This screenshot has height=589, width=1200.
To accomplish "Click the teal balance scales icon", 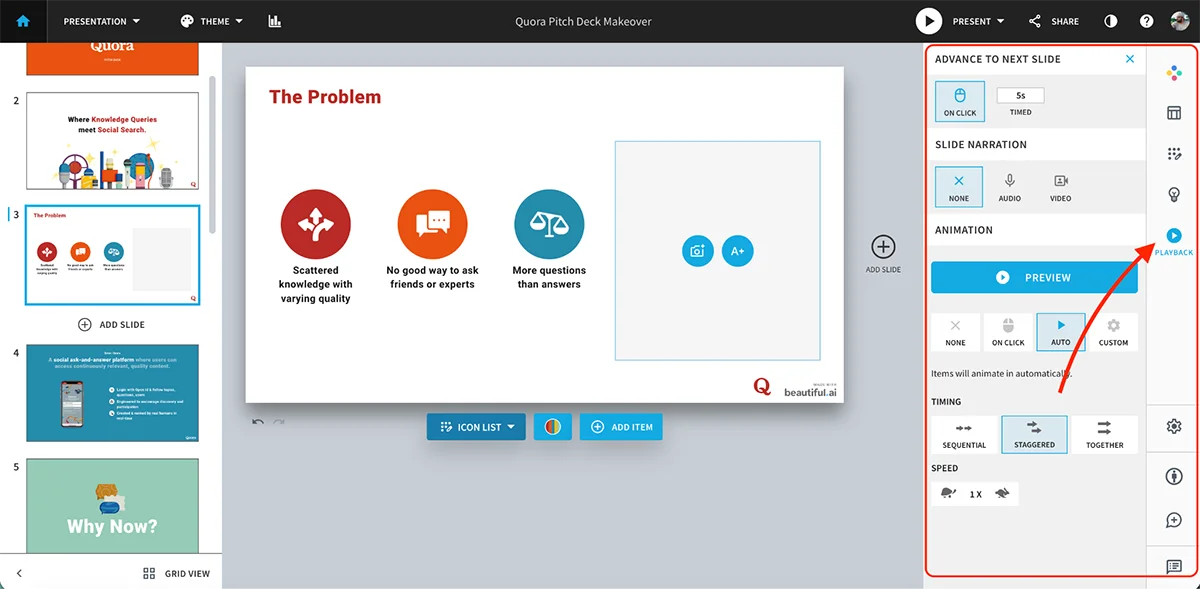I will (549, 225).
